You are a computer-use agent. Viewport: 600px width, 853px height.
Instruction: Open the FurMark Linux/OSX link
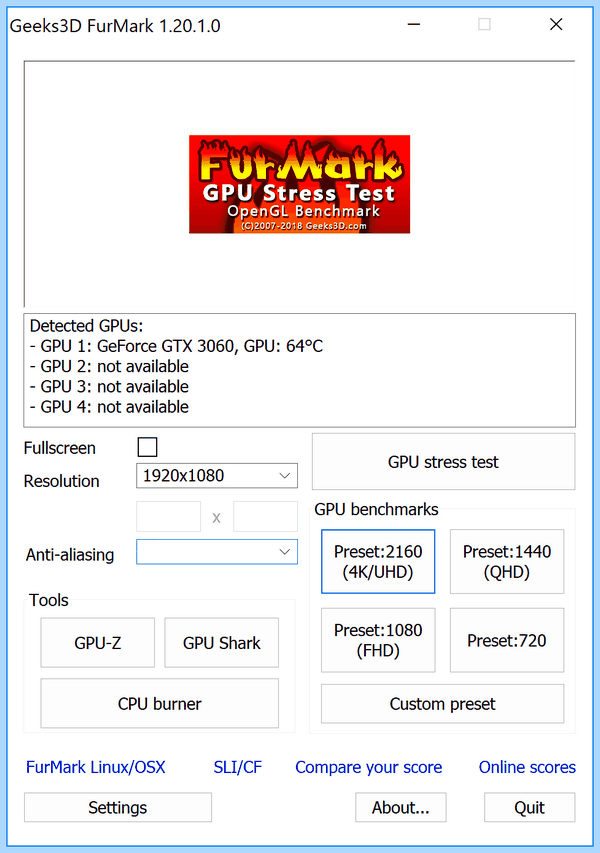click(x=96, y=767)
